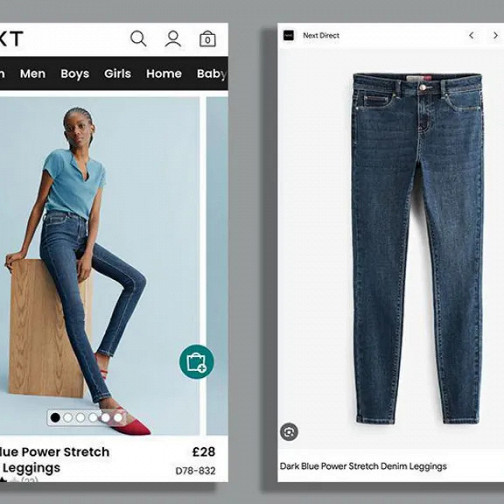
Task: Select the last carousel dot
Action: click(x=118, y=417)
